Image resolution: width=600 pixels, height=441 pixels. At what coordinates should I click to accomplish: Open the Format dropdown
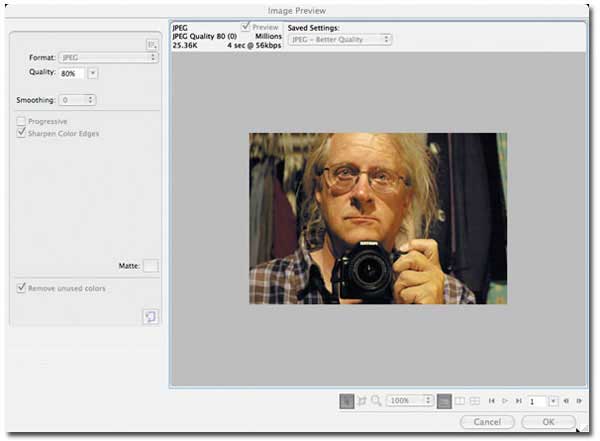click(x=108, y=58)
